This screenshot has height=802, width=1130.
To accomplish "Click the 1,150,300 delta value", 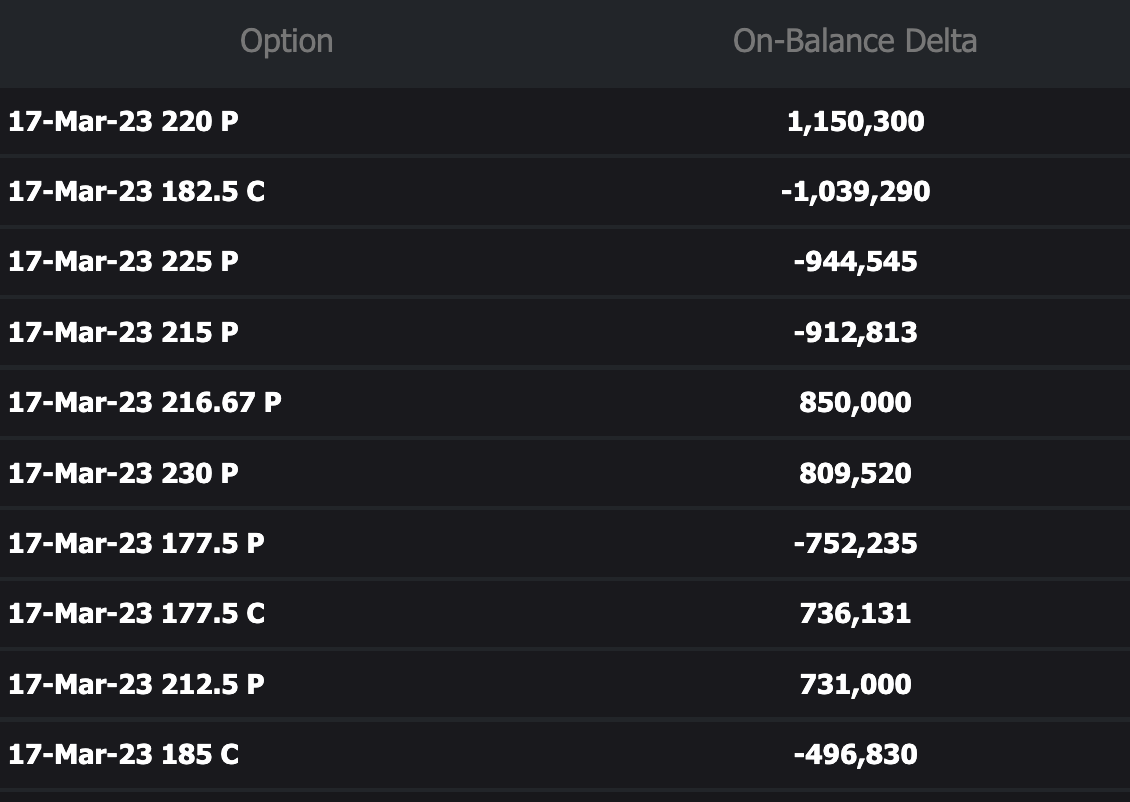I will (x=855, y=122).
